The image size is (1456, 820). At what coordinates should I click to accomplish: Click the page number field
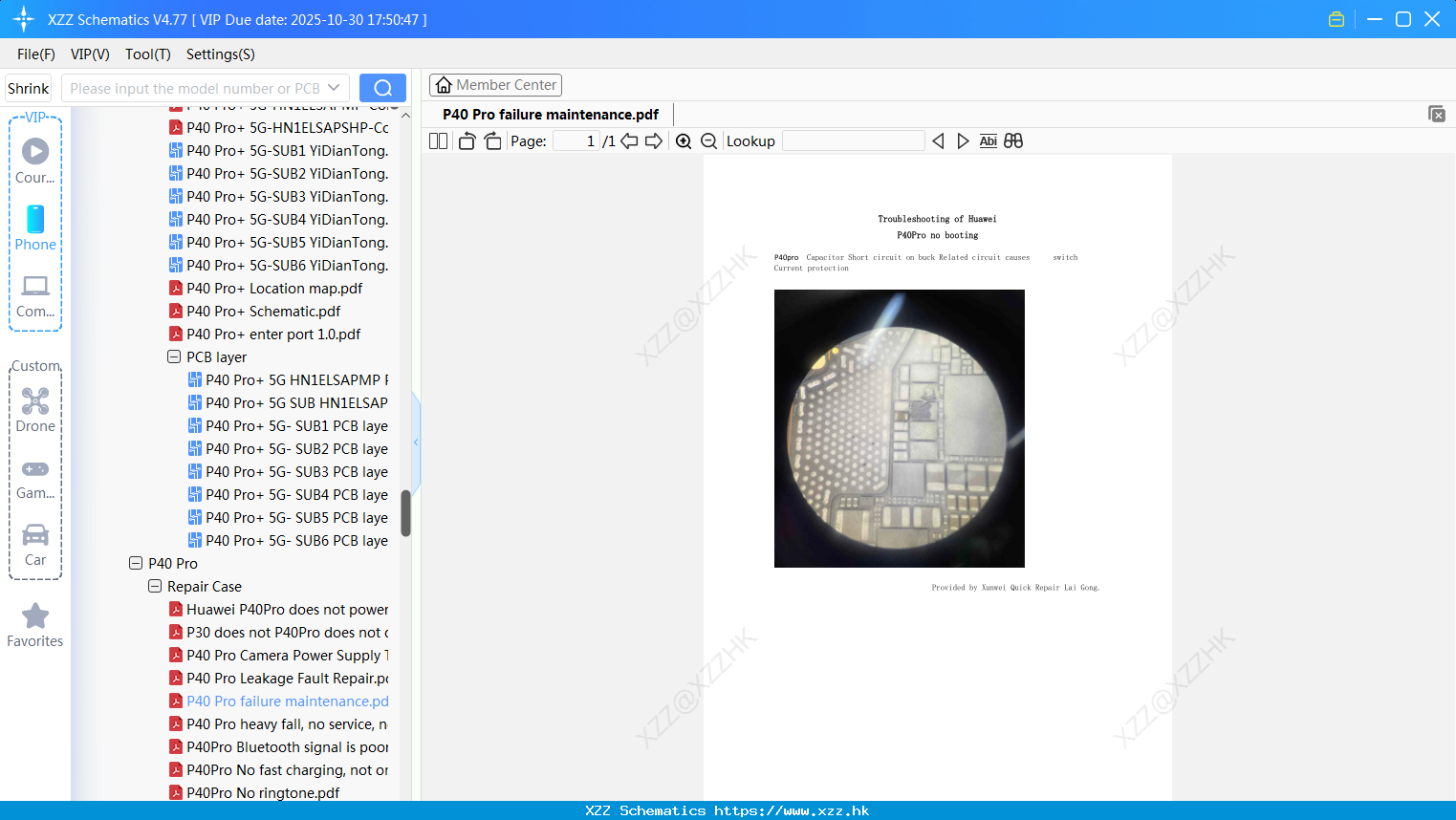click(576, 141)
